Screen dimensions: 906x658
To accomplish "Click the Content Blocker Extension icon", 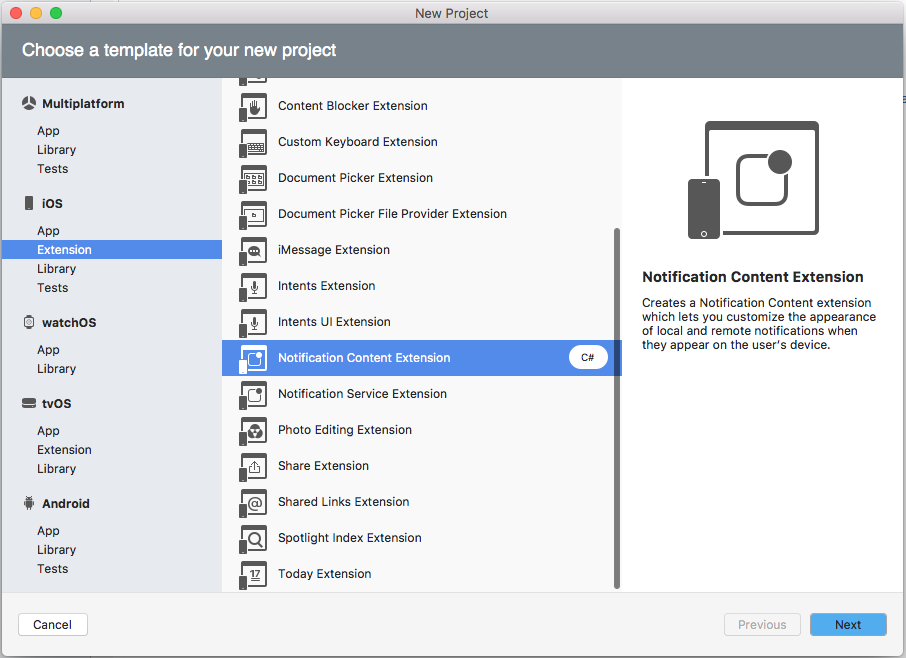I will 252,106.
